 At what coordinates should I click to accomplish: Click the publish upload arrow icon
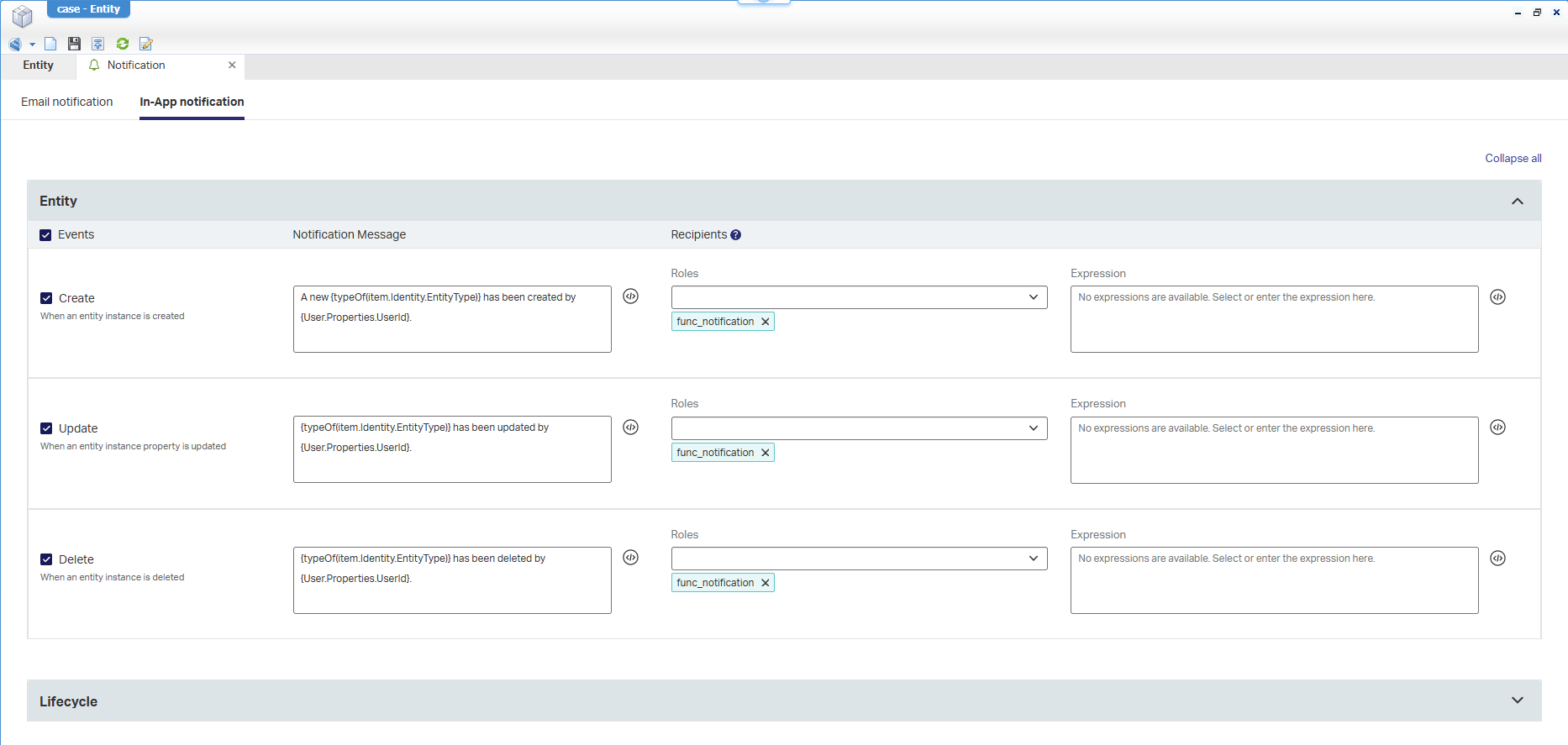98,44
